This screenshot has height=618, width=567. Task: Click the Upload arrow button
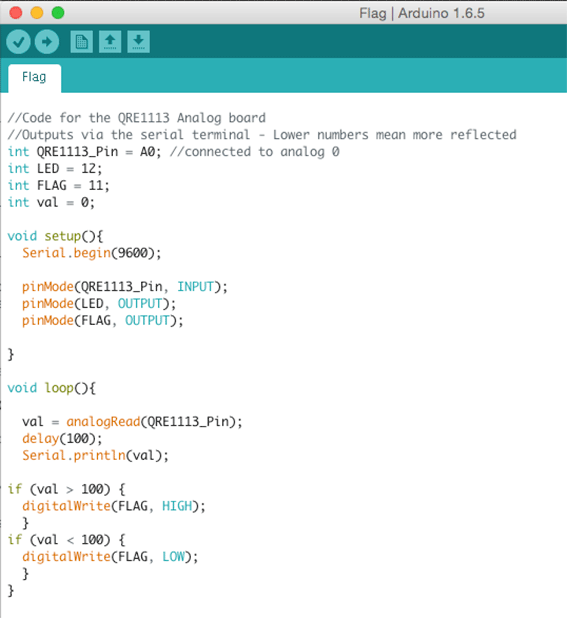click(x=47, y=41)
